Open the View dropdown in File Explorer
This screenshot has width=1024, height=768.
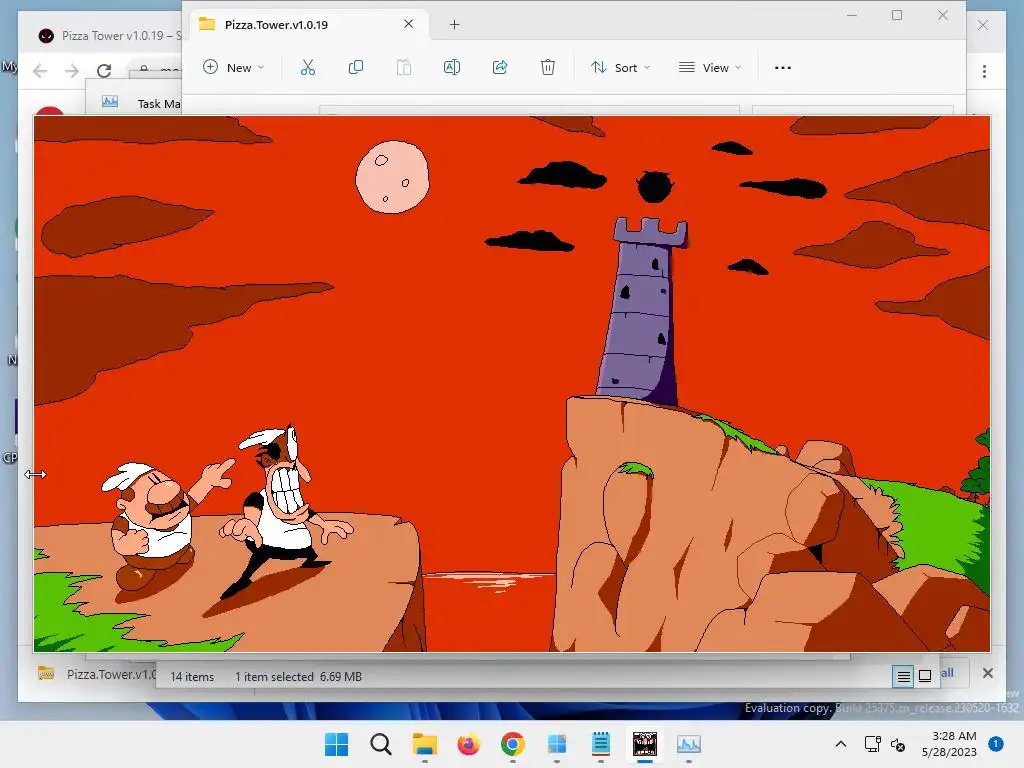point(710,67)
